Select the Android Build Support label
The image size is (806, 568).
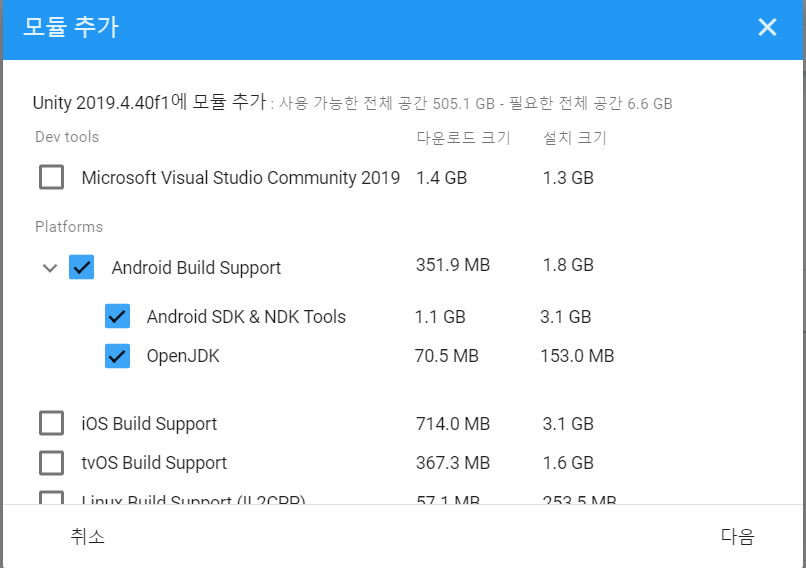point(196,268)
